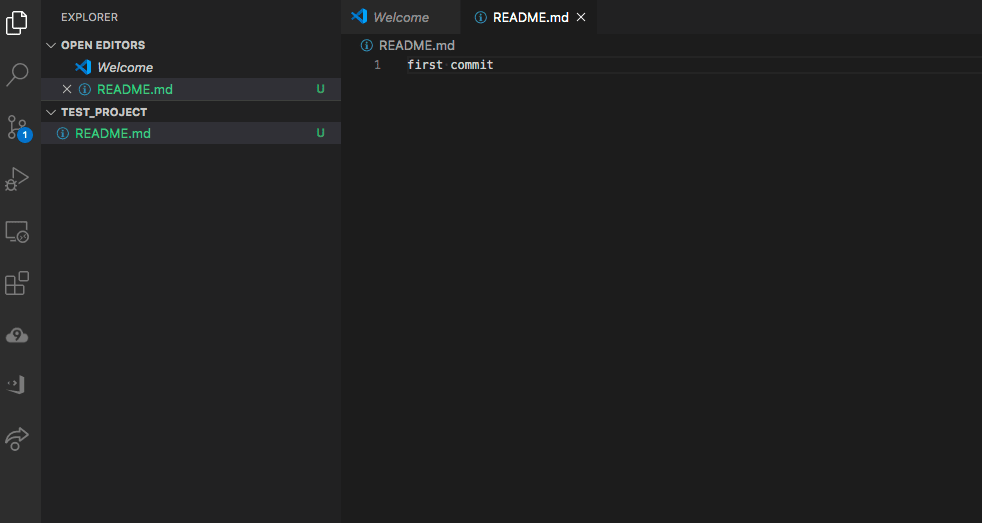Viewport: 982px width, 523px height.
Task: Open the Search view in activity bar
Action: click(17, 75)
